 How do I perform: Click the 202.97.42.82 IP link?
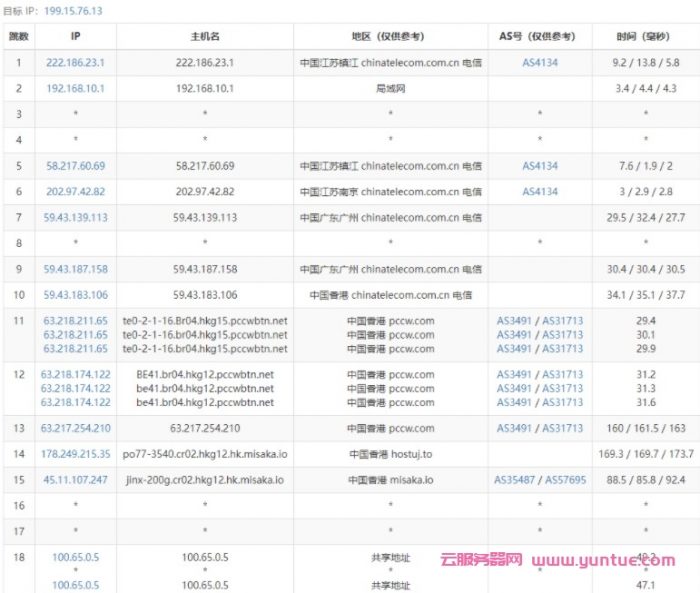75,192
